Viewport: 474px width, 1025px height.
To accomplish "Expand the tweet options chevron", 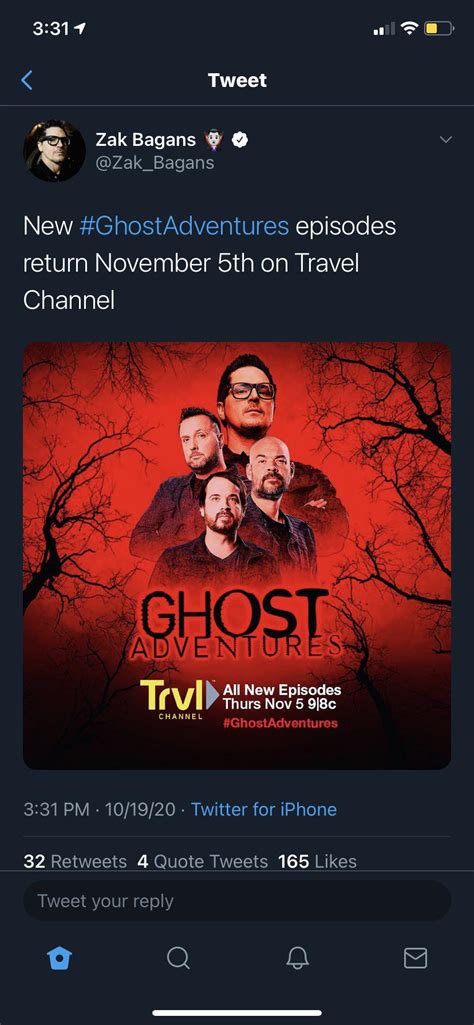I will click(445, 140).
